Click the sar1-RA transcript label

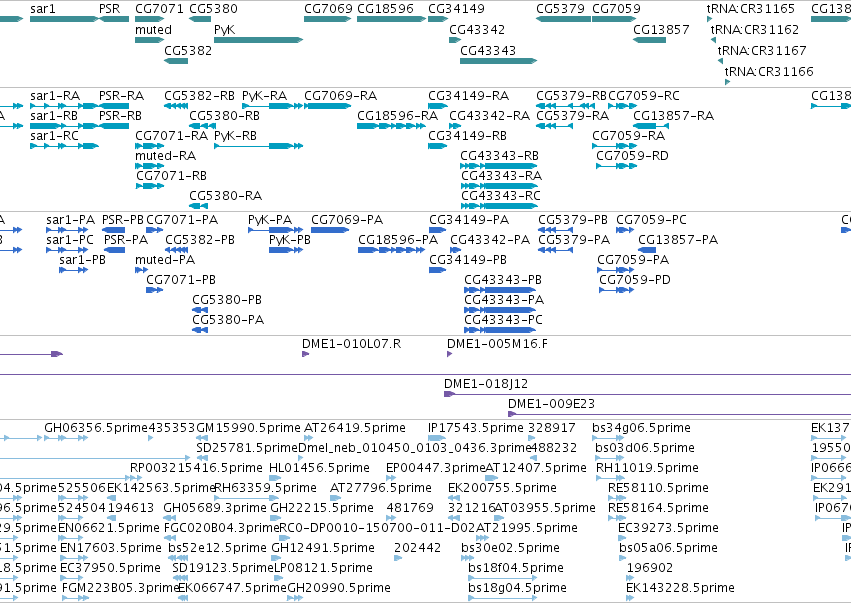click(x=55, y=96)
